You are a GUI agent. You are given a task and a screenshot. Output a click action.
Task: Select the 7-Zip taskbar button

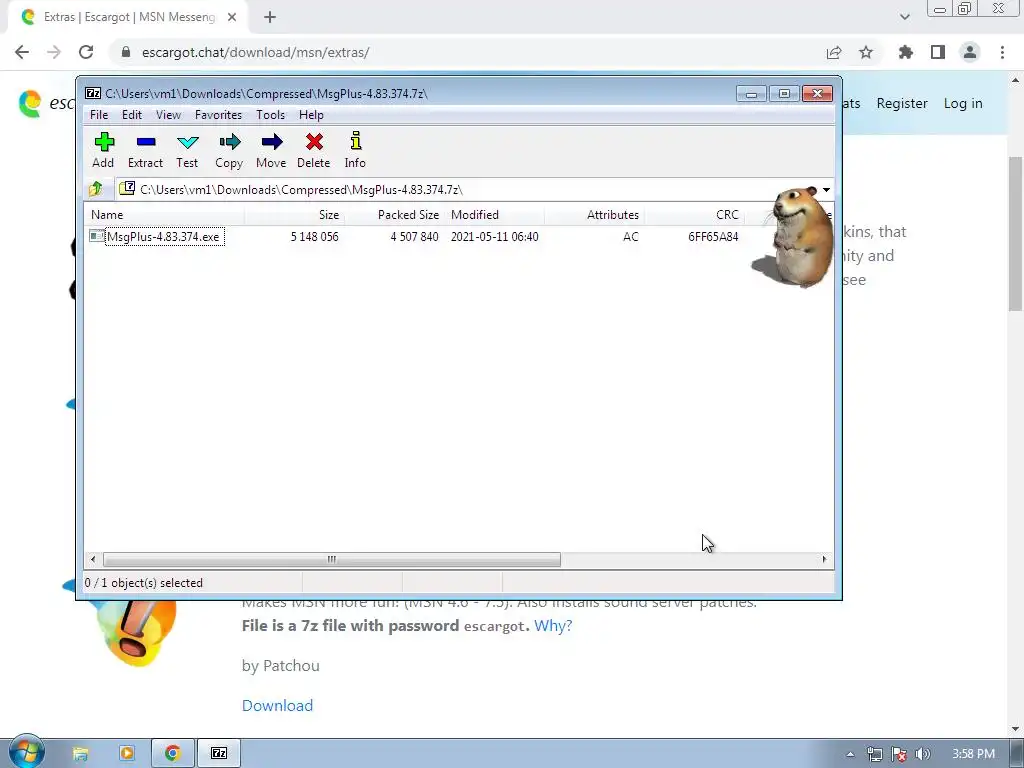pos(219,754)
